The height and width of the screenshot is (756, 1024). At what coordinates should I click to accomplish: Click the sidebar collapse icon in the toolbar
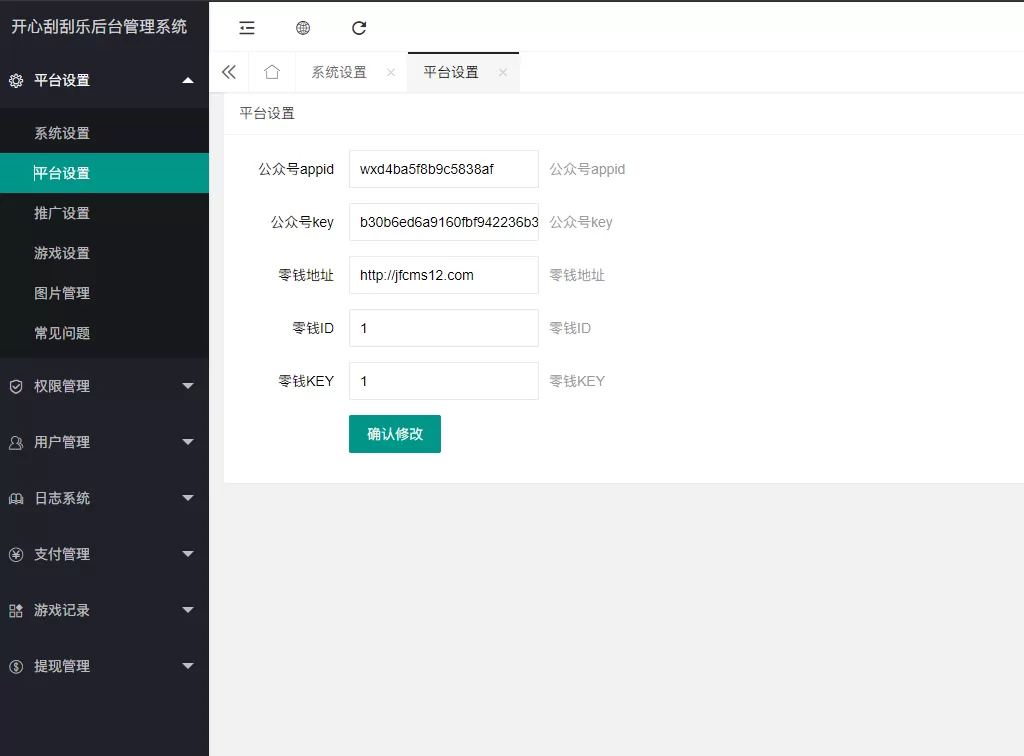click(246, 27)
